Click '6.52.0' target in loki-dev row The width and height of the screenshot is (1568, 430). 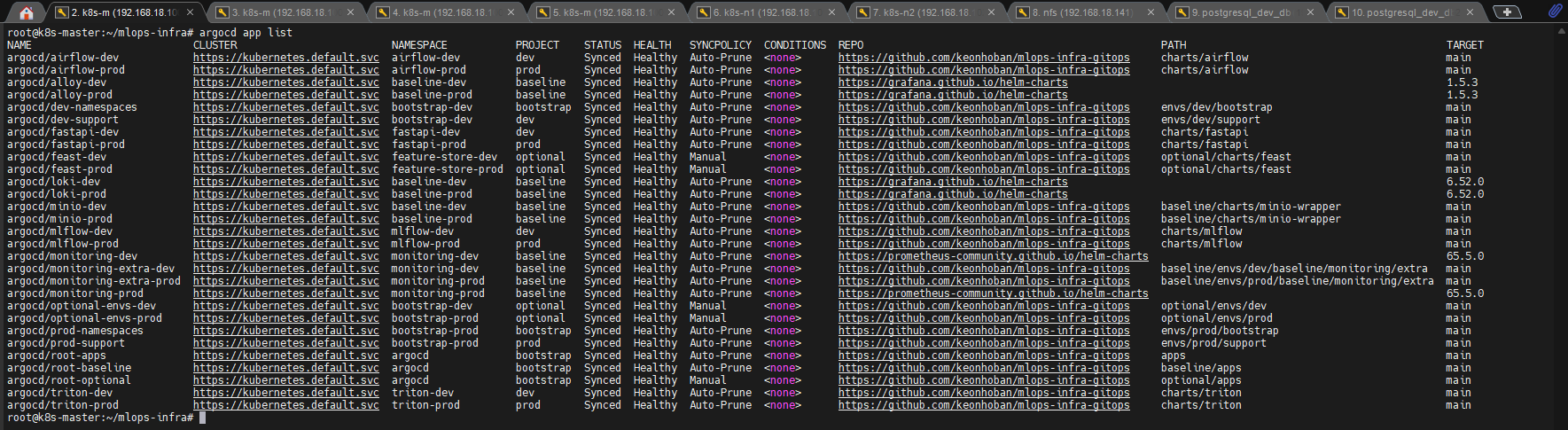coord(1465,182)
